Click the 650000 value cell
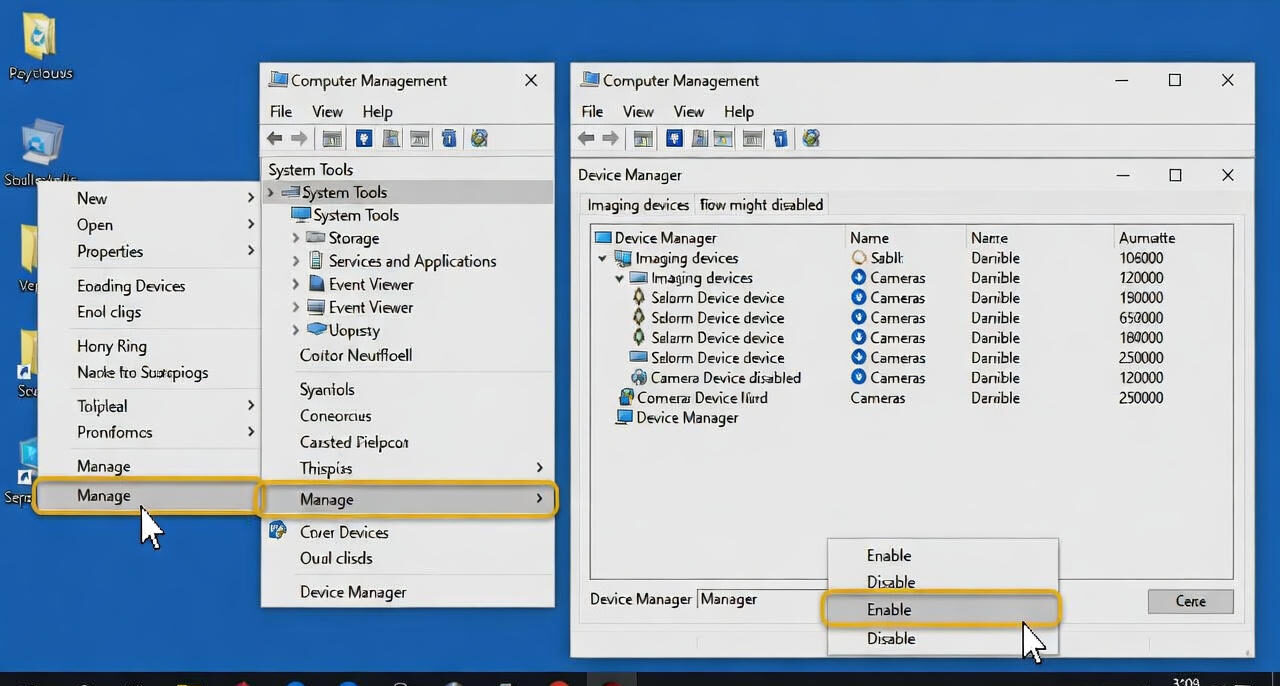This screenshot has width=1280, height=686. click(x=1141, y=318)
